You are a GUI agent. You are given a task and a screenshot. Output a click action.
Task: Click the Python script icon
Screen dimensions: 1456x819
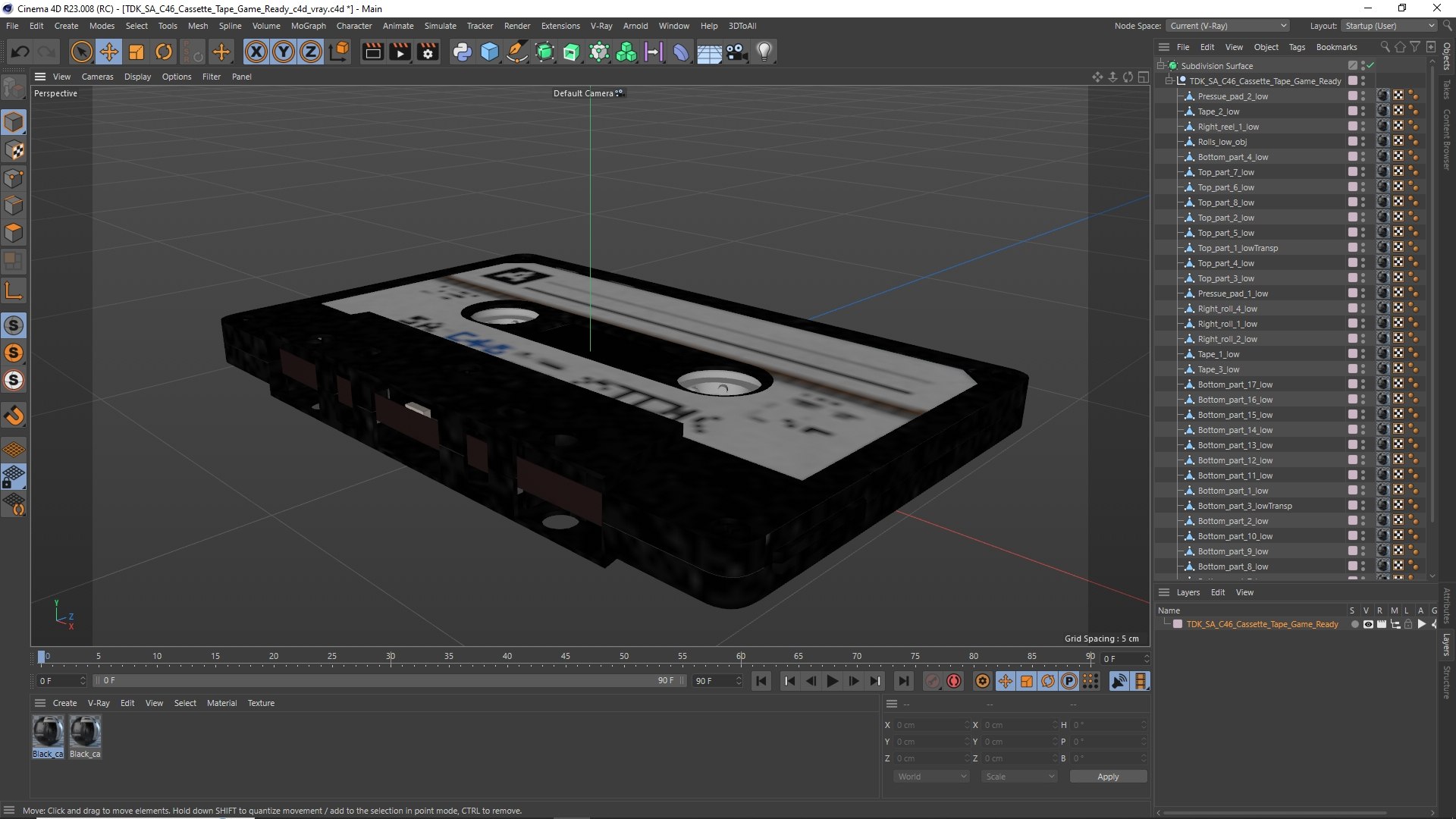click(462, 52)
